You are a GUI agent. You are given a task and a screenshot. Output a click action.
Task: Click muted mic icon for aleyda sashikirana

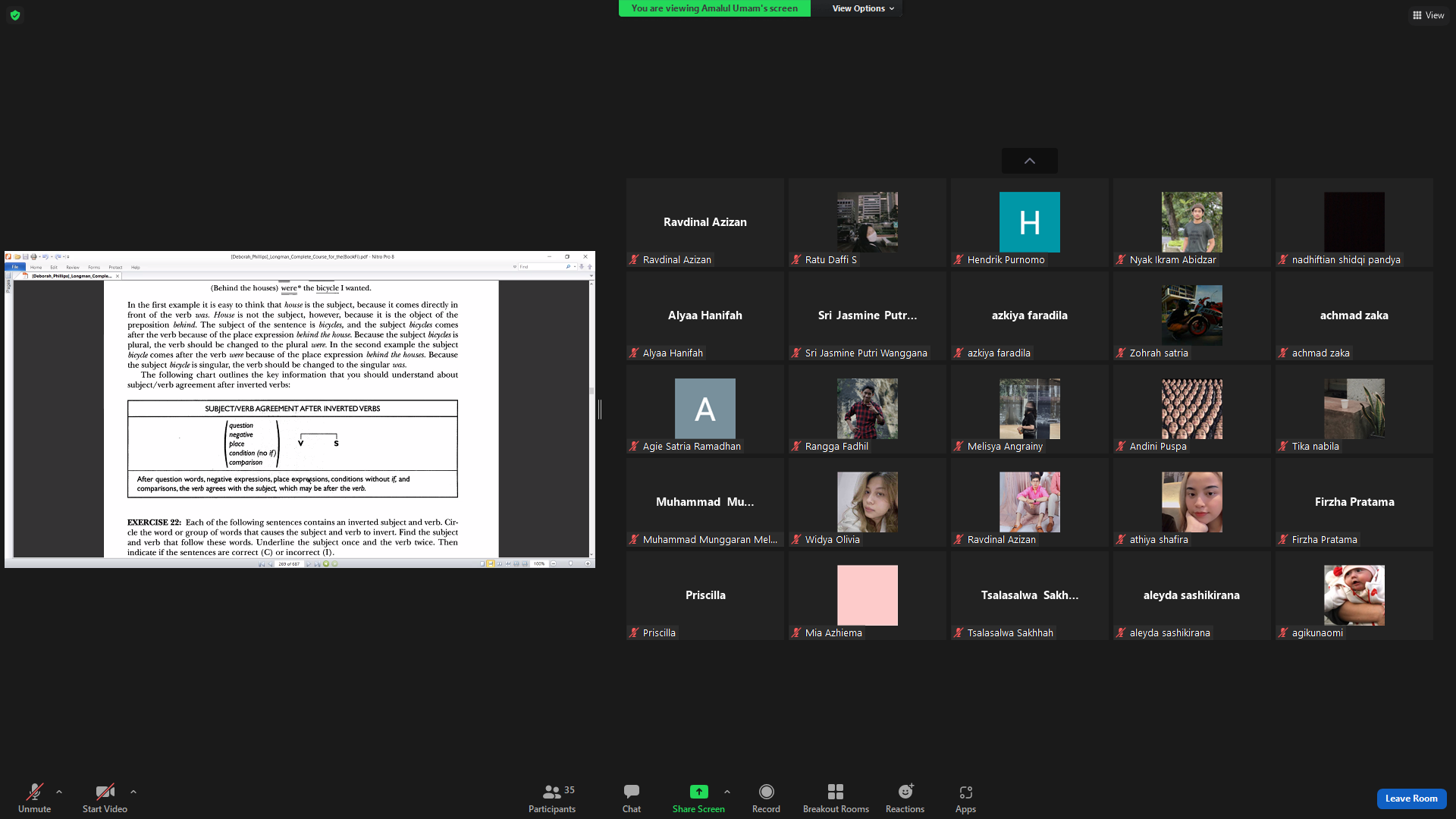(x=1121, y=632)
